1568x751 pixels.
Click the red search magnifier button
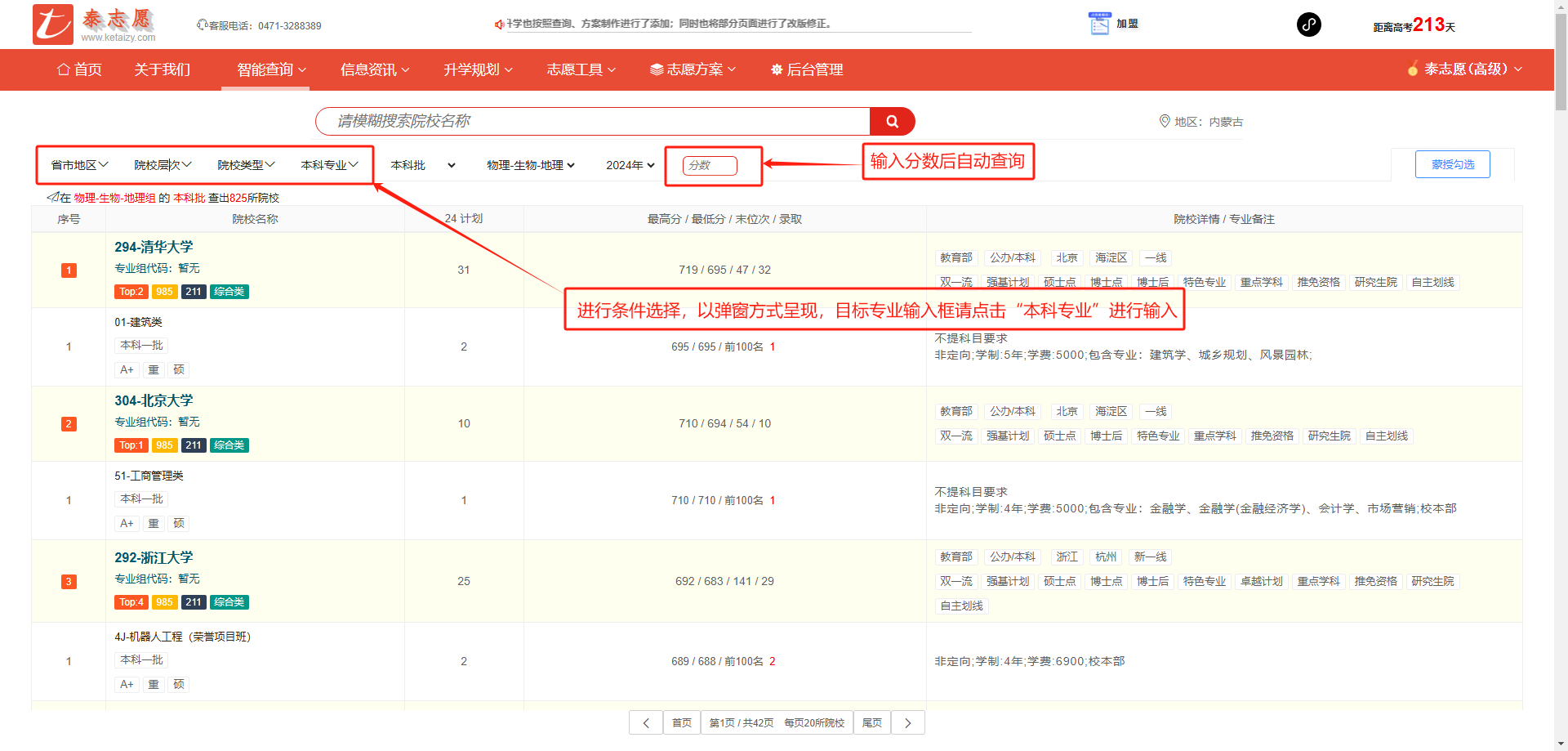tap(892, 122)
